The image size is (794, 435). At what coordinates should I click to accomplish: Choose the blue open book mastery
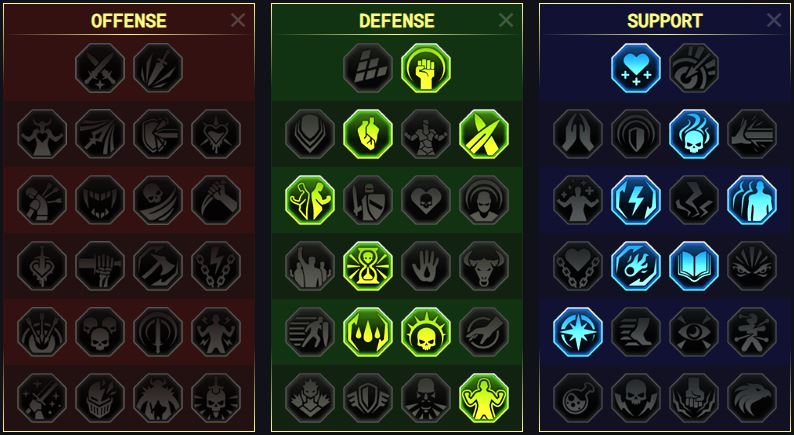coord(694,266)
